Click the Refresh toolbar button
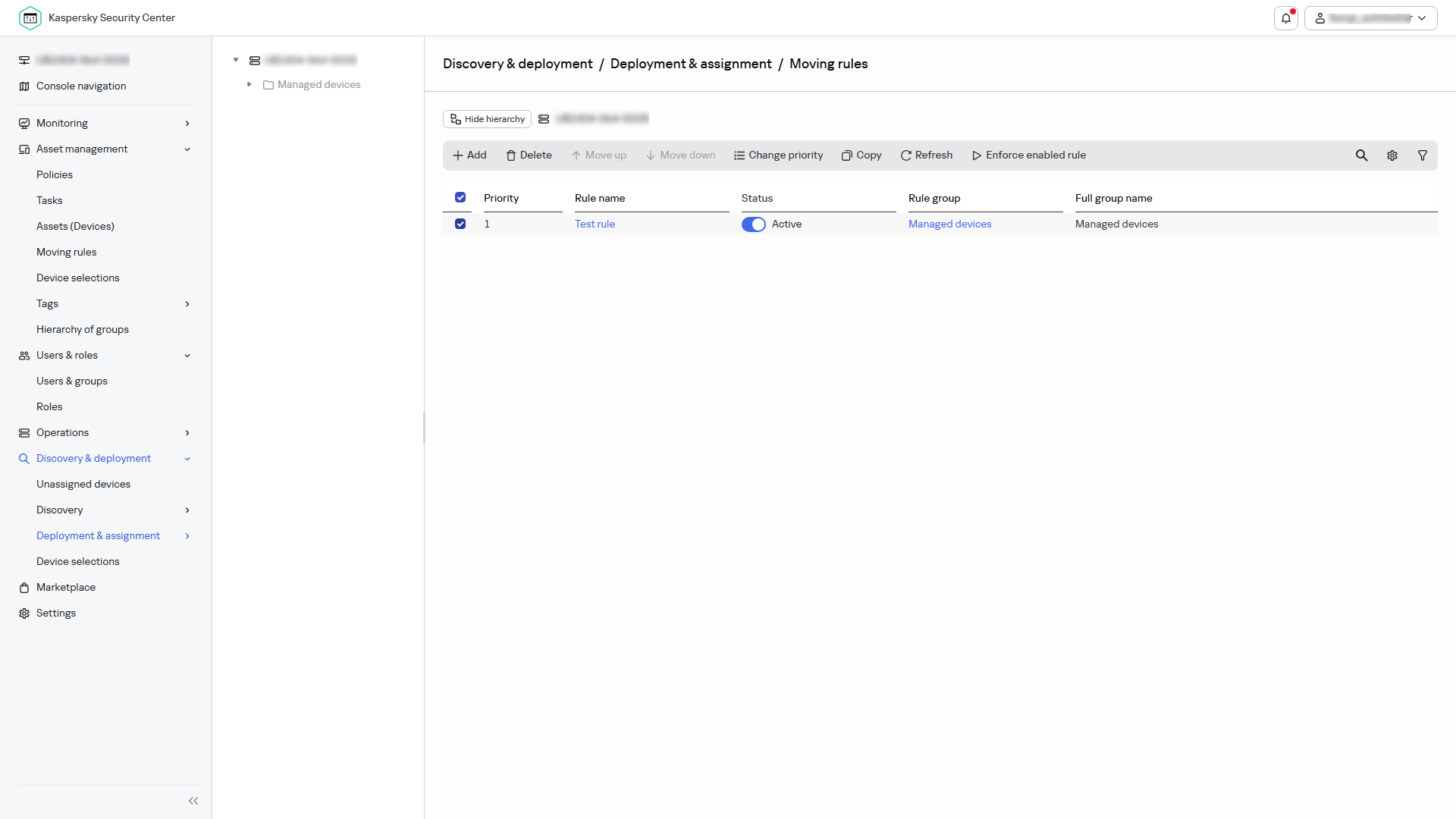1456x819 pixels. pyautogui.click(x=927, y=155)
